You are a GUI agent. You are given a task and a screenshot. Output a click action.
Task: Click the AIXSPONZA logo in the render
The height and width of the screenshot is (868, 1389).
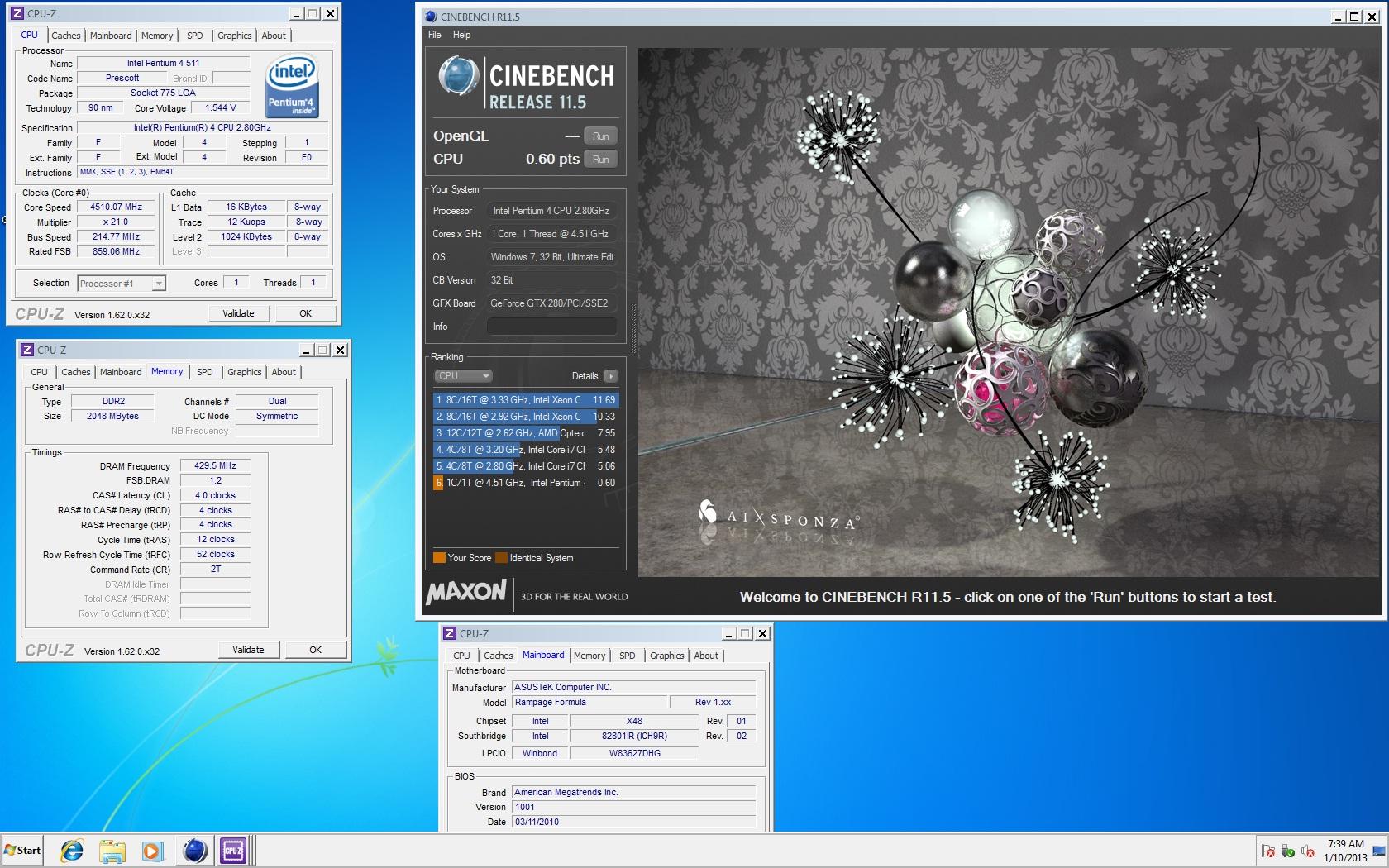pyautogui.click(x=778, y=518)
